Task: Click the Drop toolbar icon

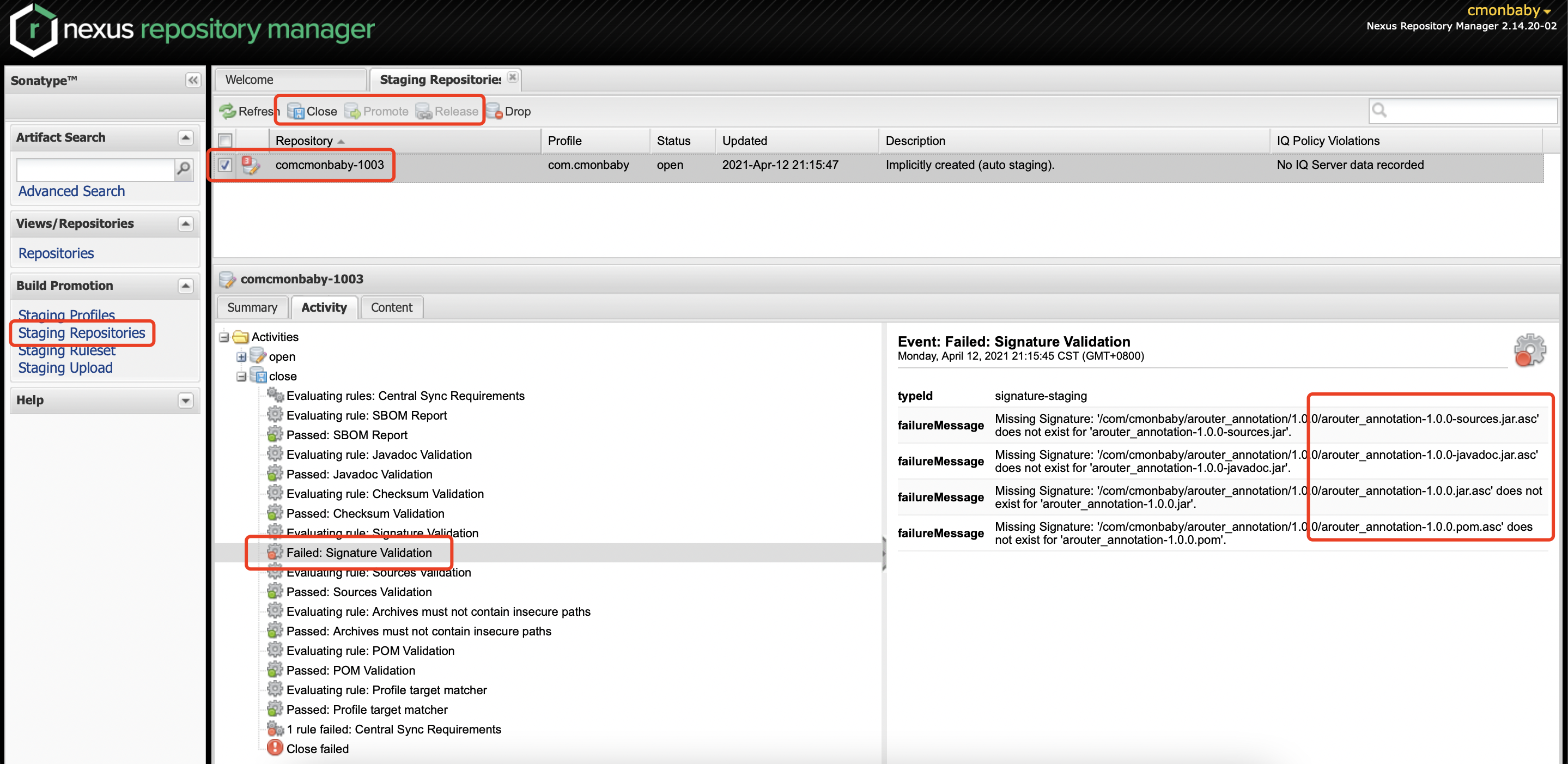Action: 494,111
